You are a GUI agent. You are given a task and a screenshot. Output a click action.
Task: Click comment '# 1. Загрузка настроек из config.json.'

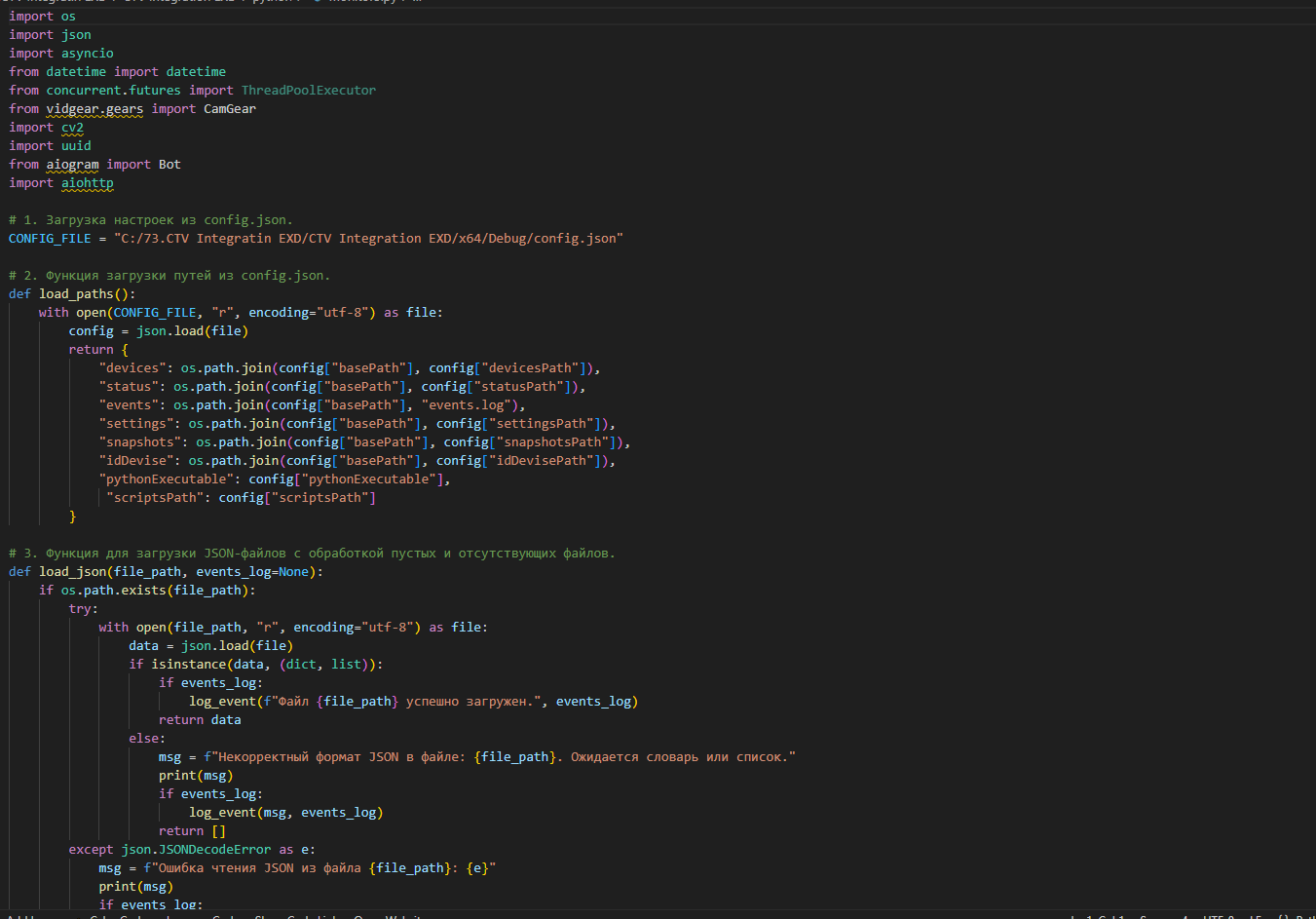click(151, 220)
